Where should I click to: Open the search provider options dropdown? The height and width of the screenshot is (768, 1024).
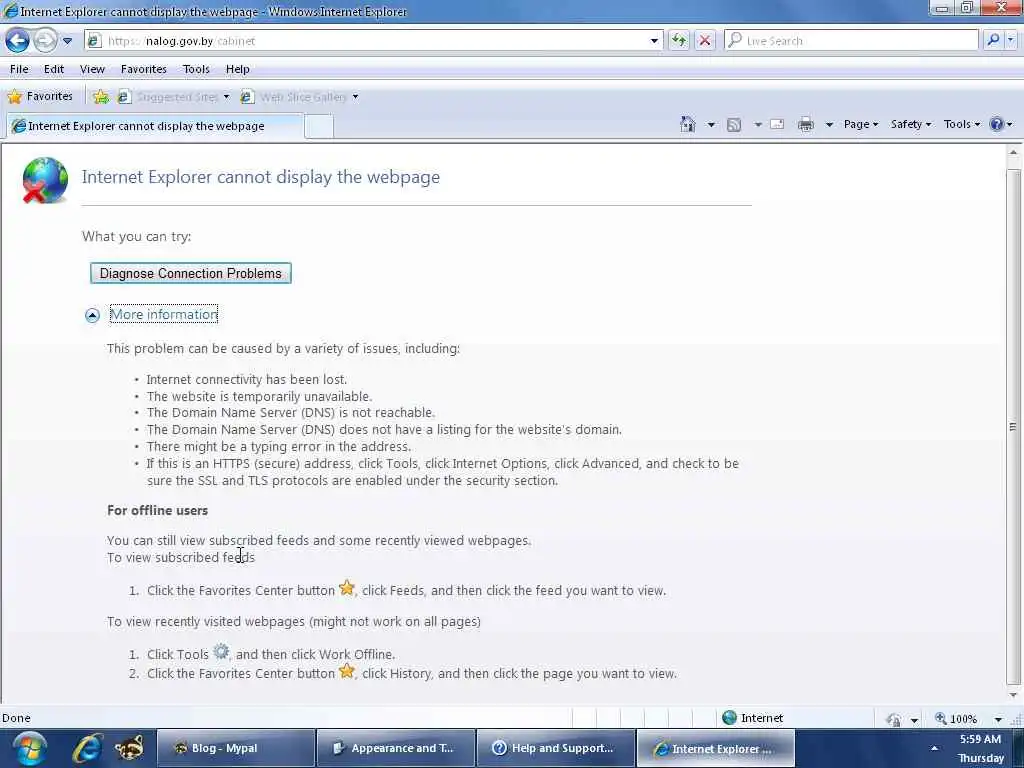point(1010,40)
